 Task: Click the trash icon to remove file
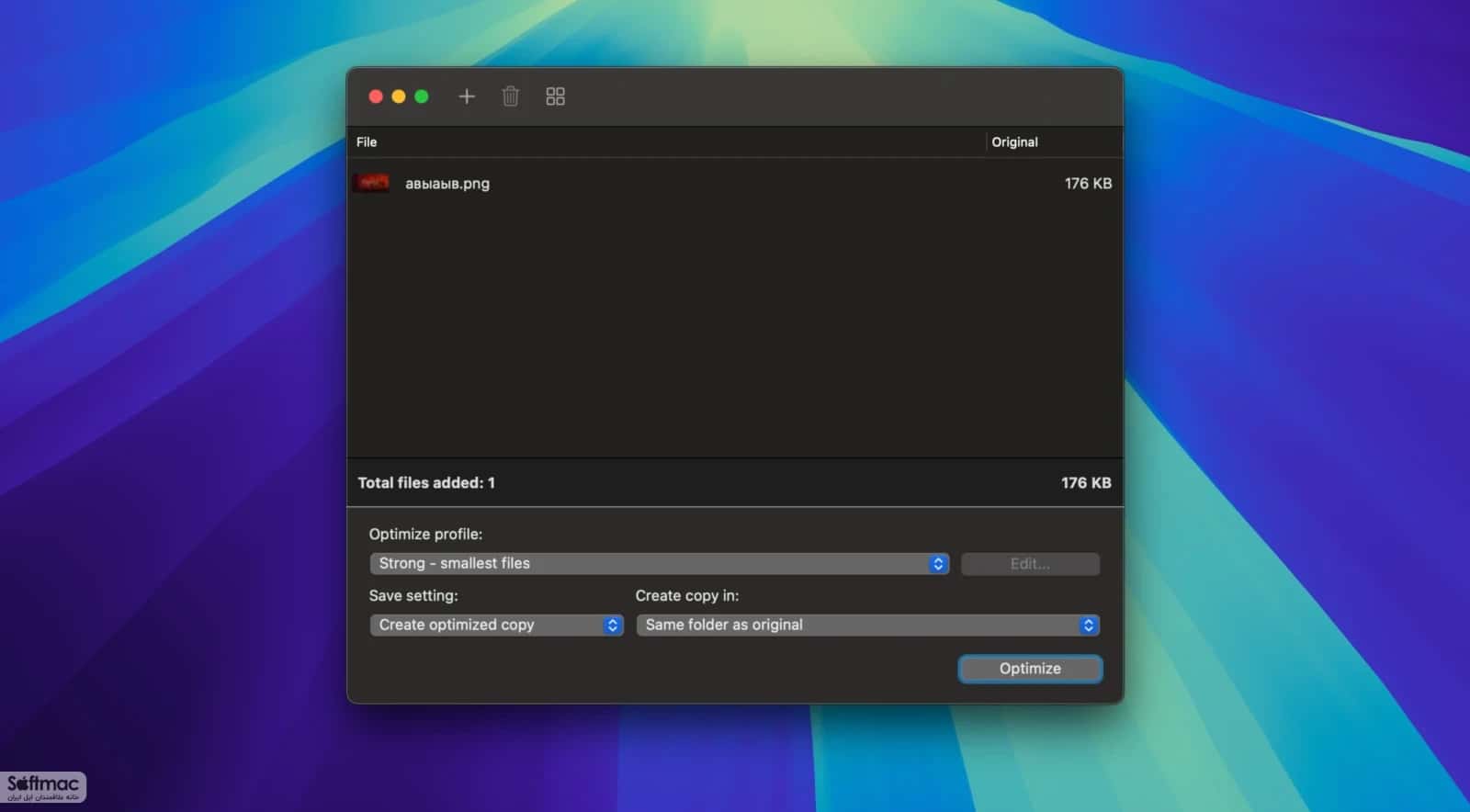click(x=511, y=96)
